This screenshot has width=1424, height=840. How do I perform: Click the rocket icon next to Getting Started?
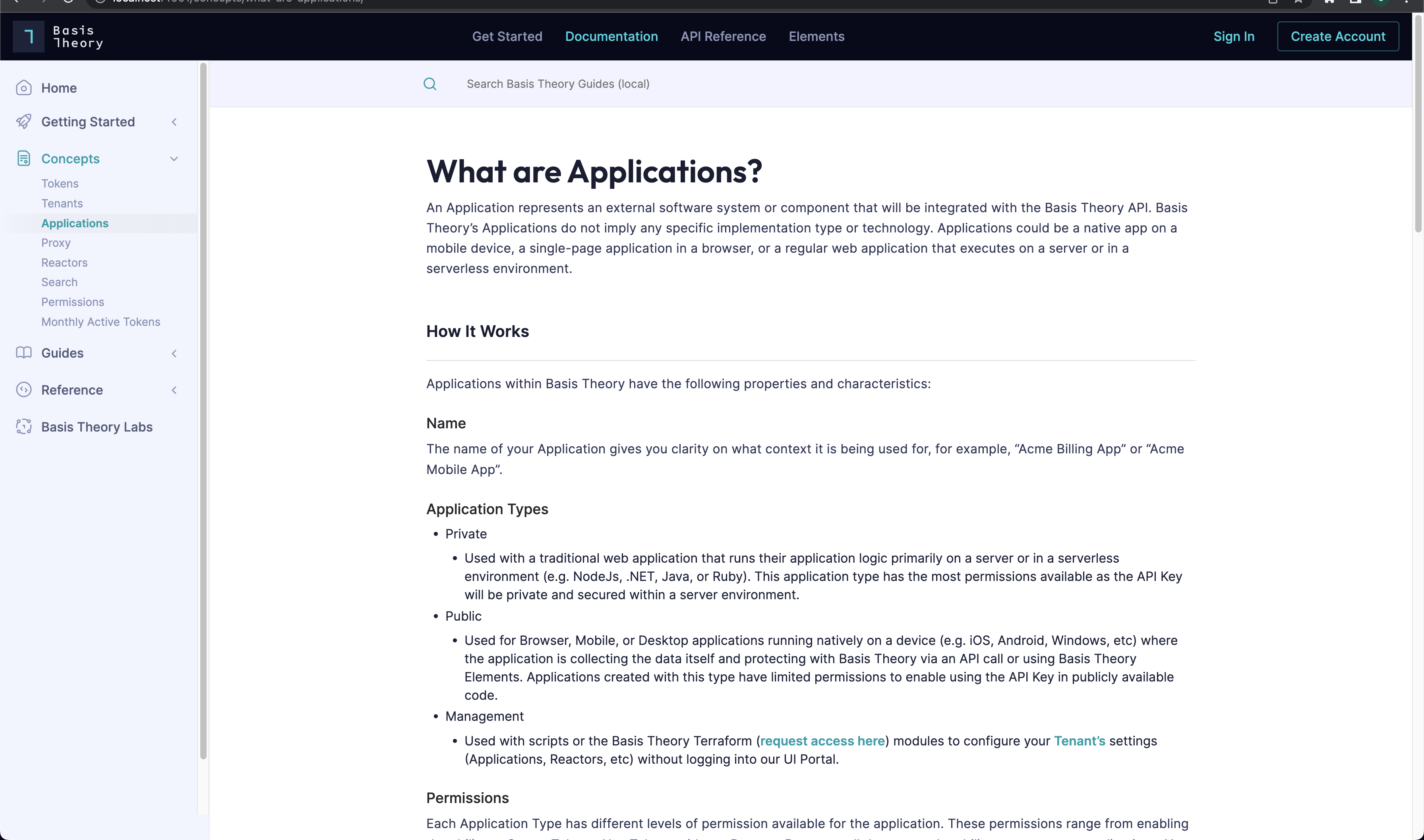tap(24, 122)
